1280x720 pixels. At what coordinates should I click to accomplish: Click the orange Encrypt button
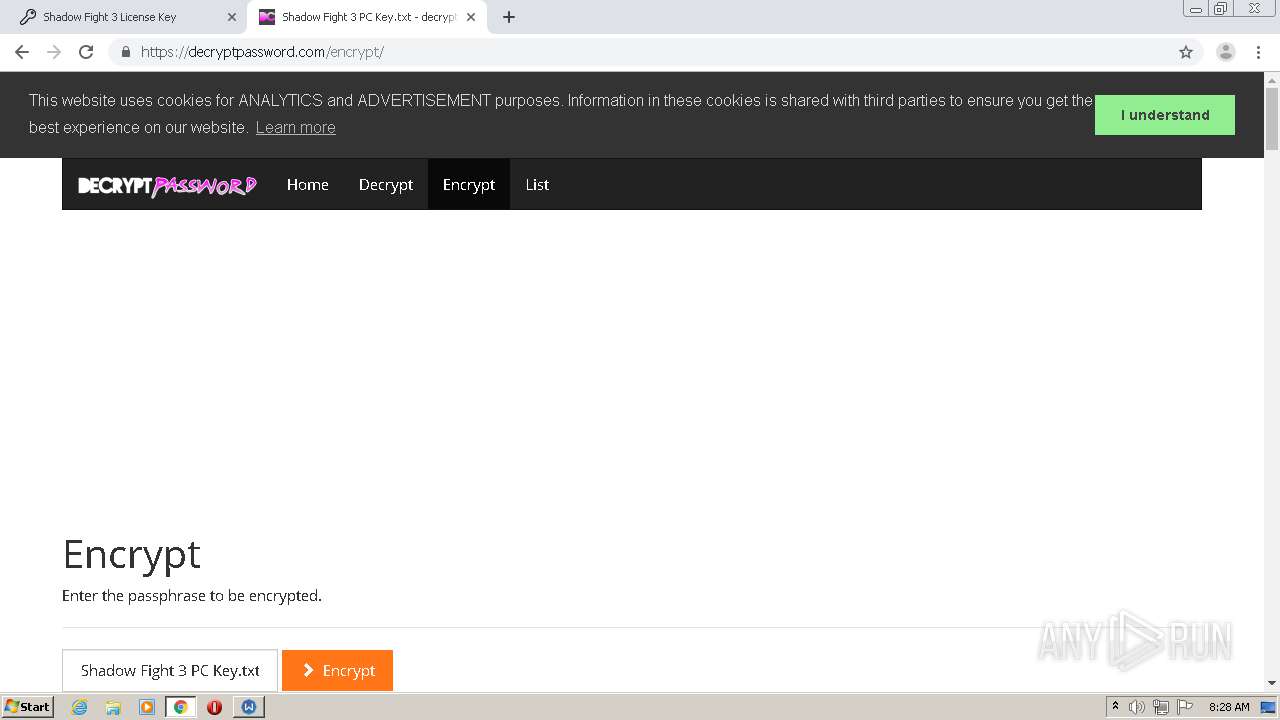tap(338, 670)
